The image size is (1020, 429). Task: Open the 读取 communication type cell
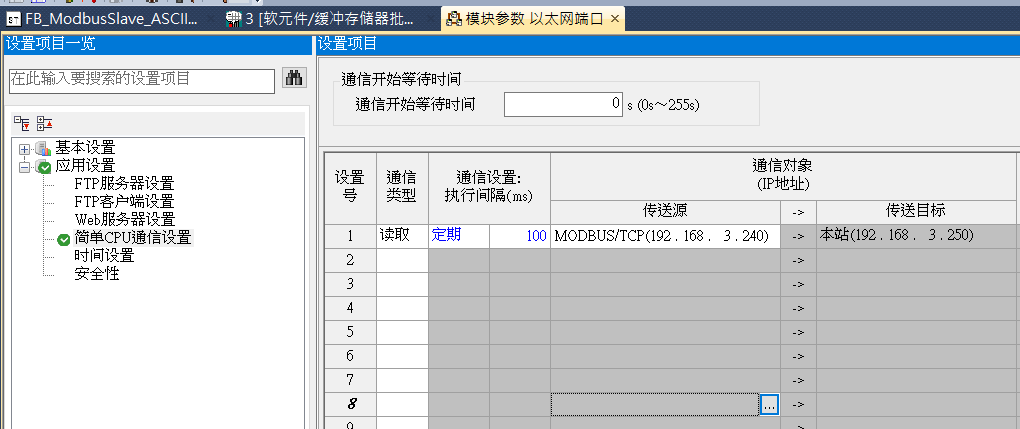402,236
